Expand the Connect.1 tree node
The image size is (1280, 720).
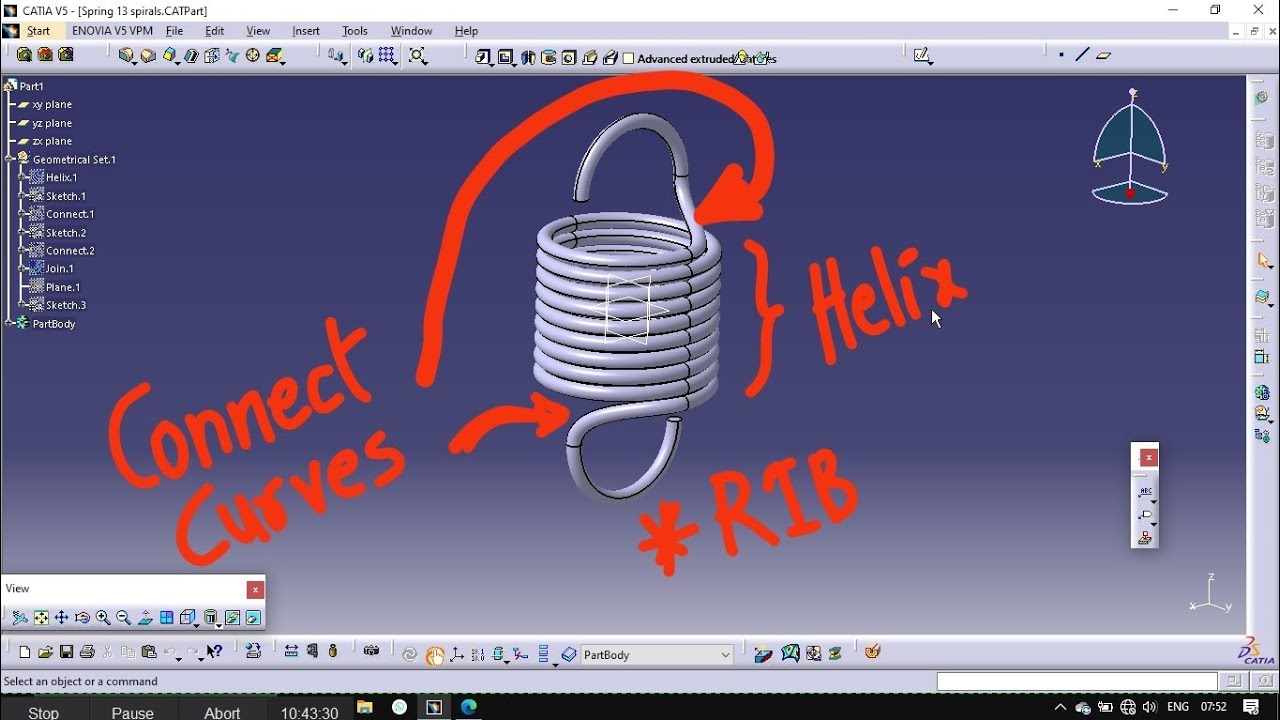click(22, 214)
